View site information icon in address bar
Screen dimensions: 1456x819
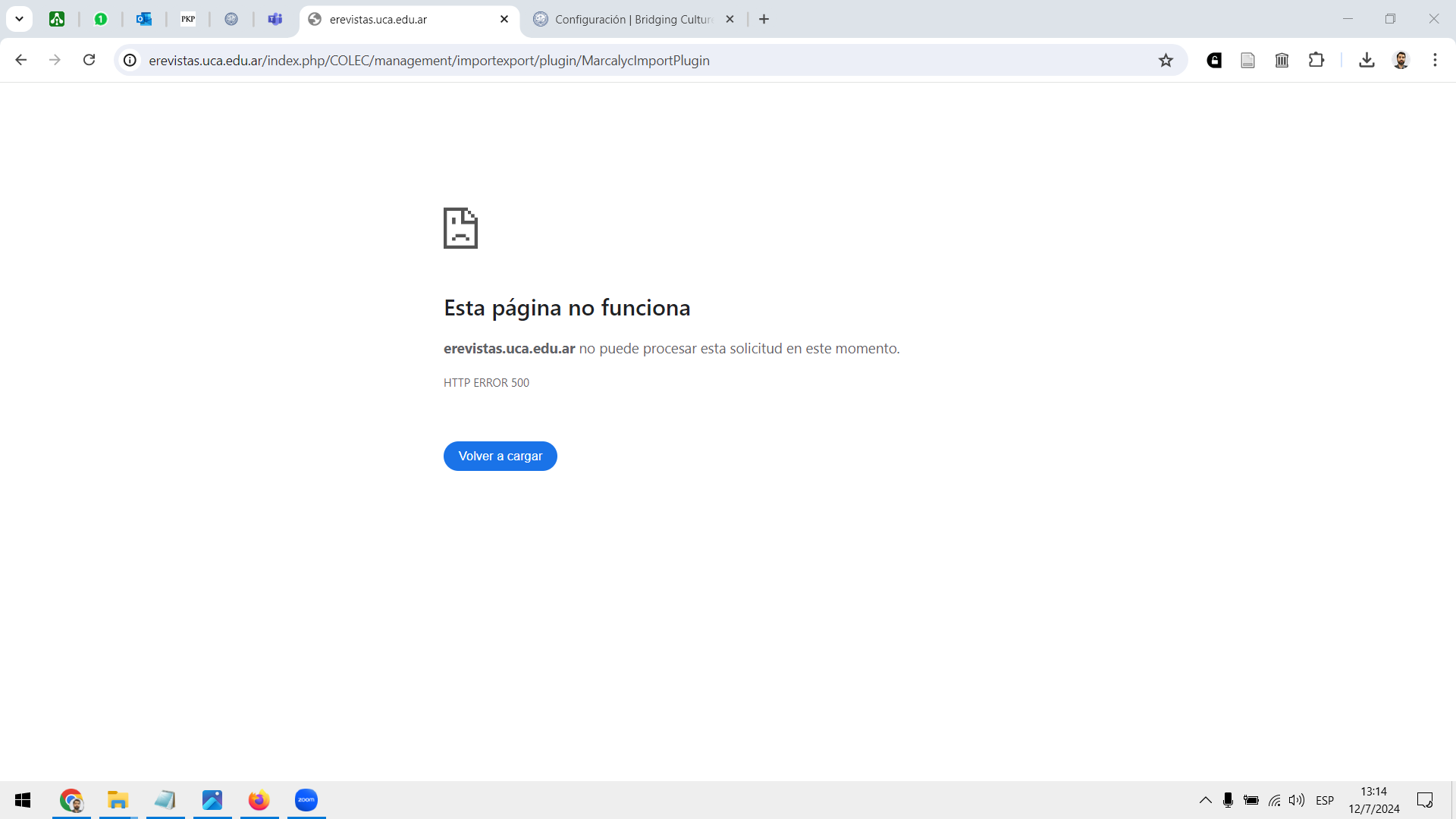point(130,60)
